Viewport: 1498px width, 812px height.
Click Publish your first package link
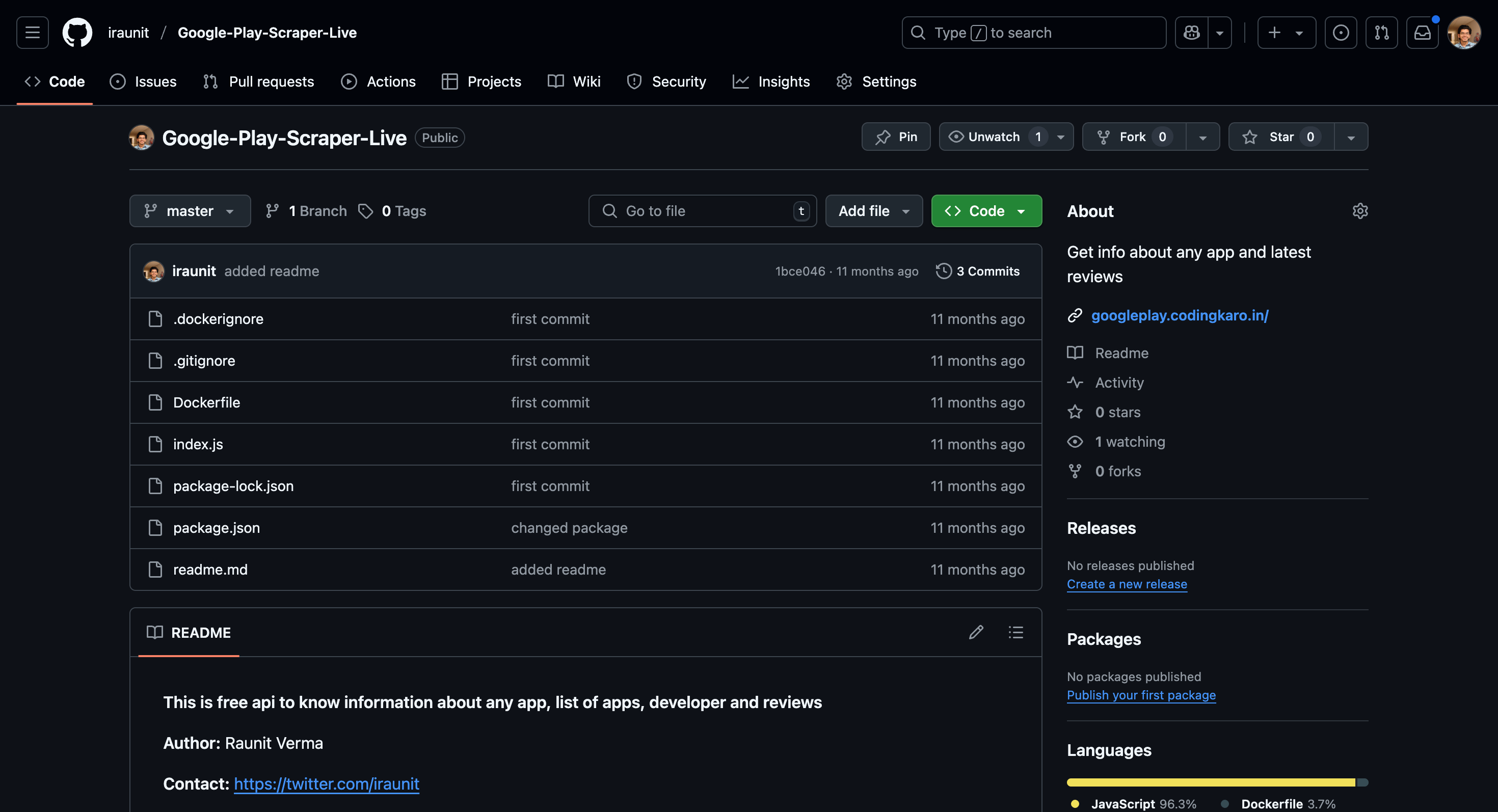pyautogui.click(x=1141, y=695)
